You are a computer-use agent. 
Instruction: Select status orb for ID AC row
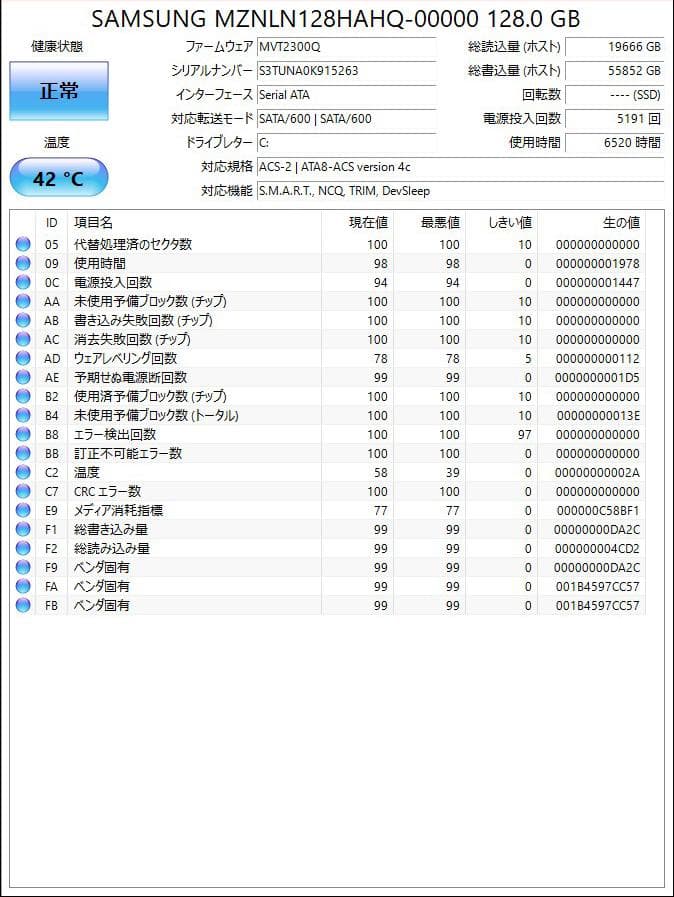[x=23, y=339]
